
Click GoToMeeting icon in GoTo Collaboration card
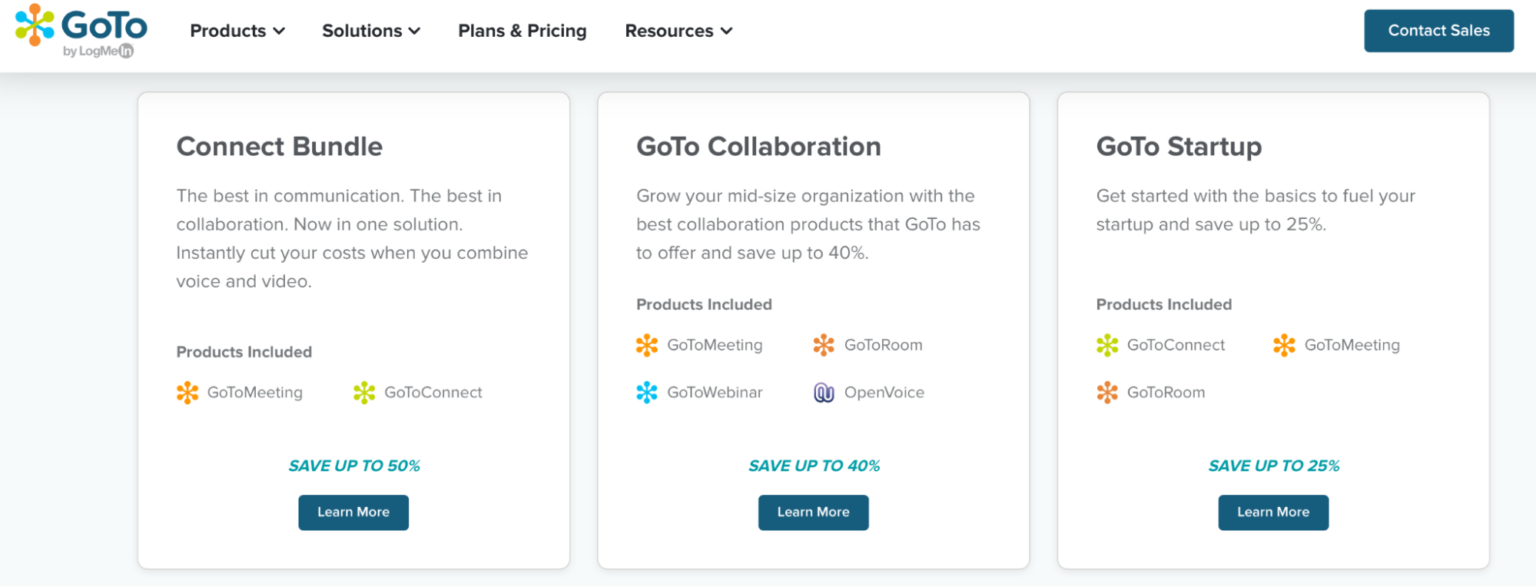coord(647,345)
